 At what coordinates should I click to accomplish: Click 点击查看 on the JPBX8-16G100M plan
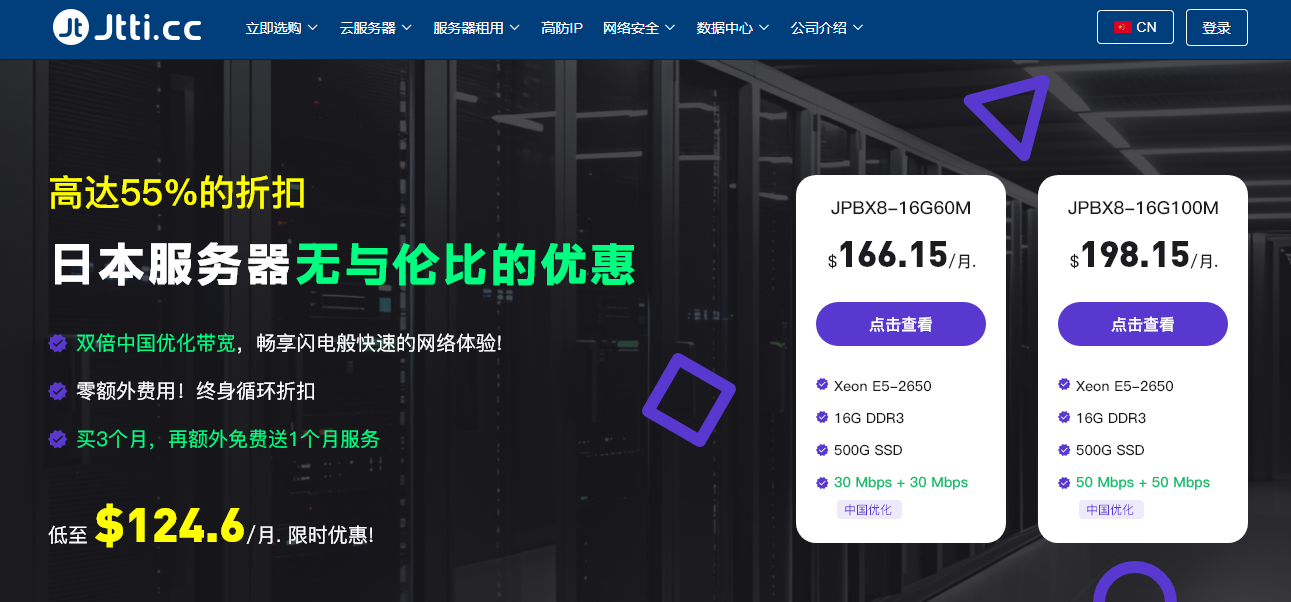[x=1143, y=323]
